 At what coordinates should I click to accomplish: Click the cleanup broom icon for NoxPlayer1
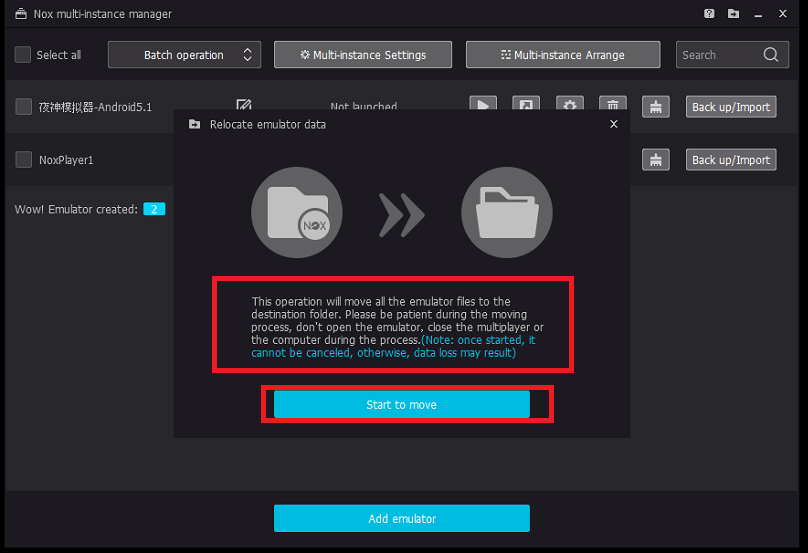click(x=655, y=159)
